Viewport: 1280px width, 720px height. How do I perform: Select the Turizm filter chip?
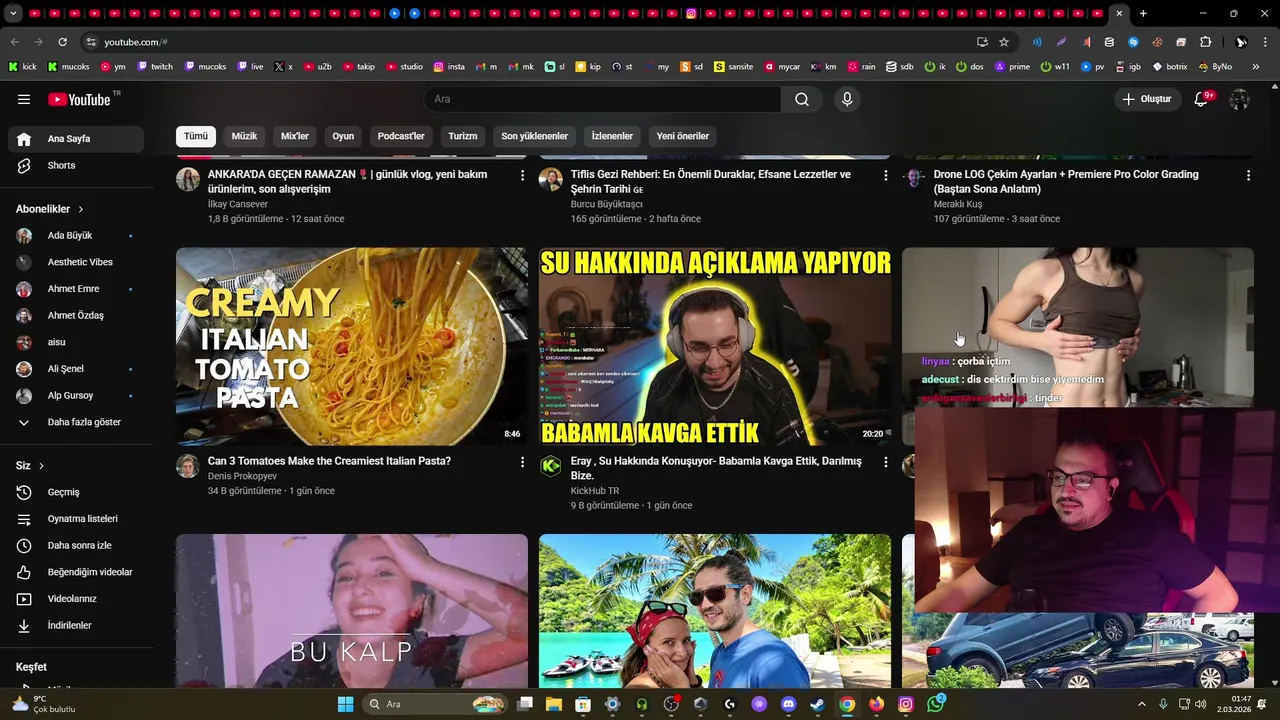click(463, 136)
